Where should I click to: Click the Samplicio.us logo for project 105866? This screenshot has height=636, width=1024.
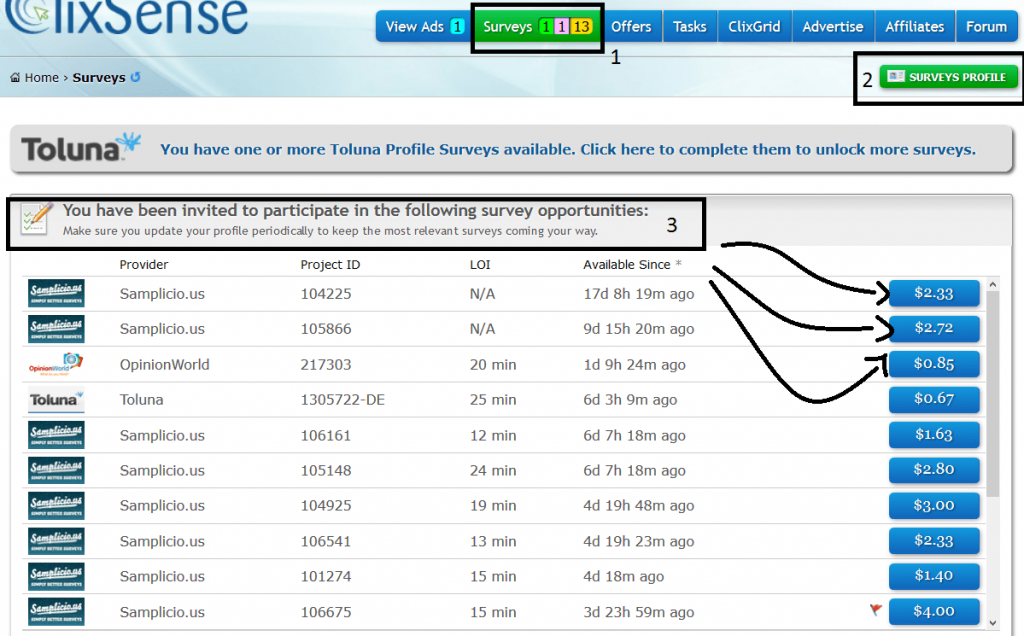click(56, 329)
